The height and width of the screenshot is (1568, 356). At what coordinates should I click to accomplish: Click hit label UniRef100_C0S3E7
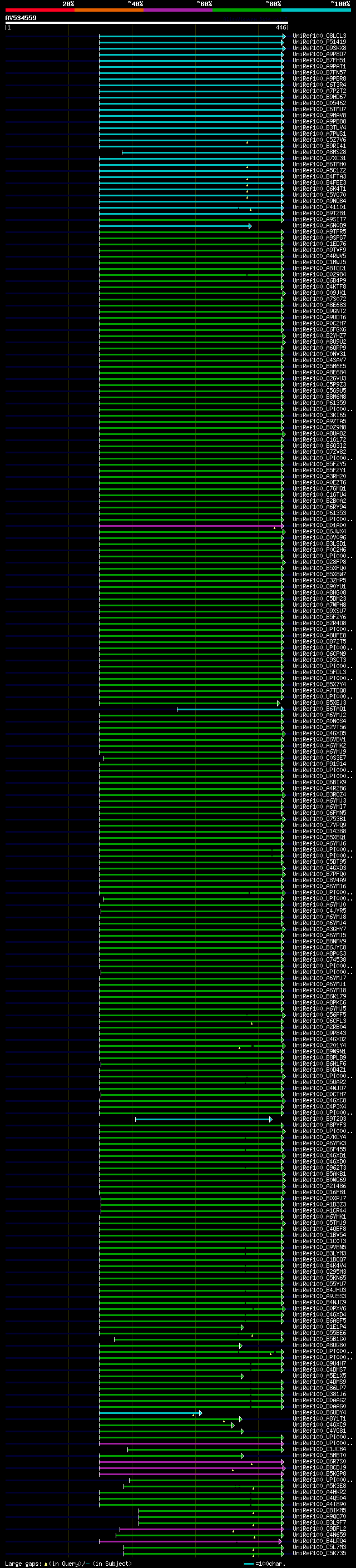coord(319,758)
